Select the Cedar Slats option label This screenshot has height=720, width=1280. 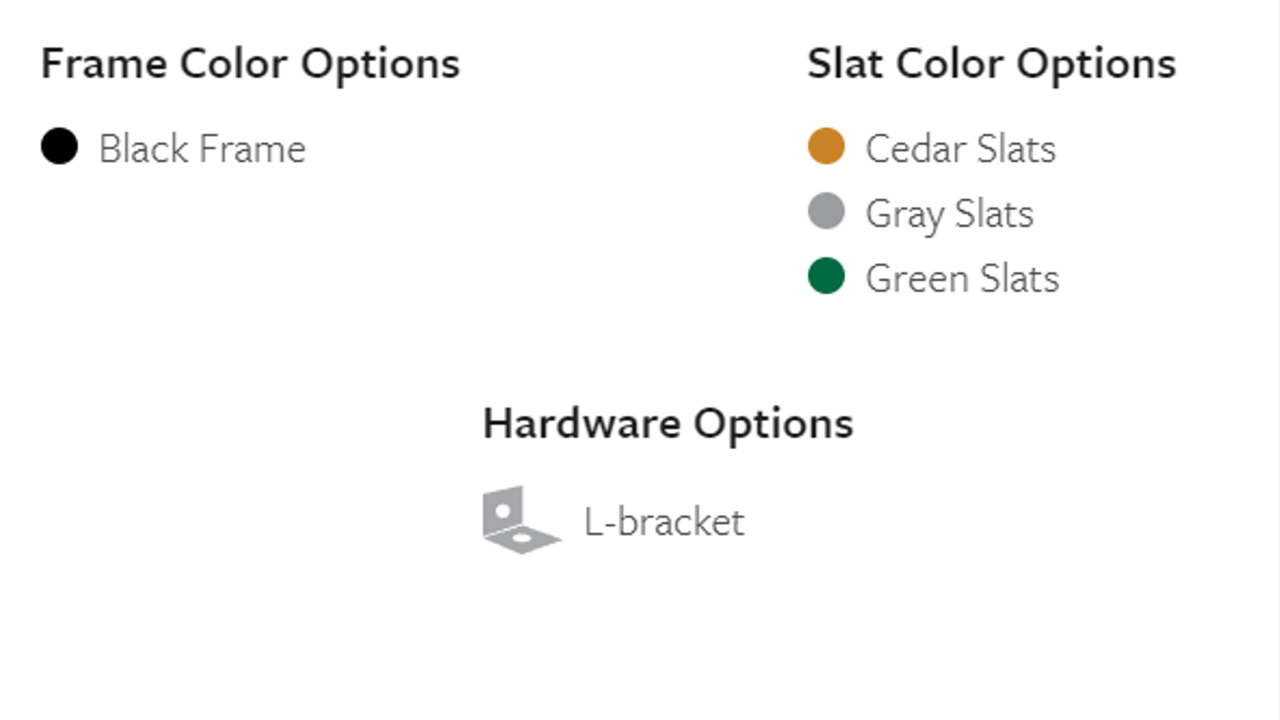[x=960, y=149]
